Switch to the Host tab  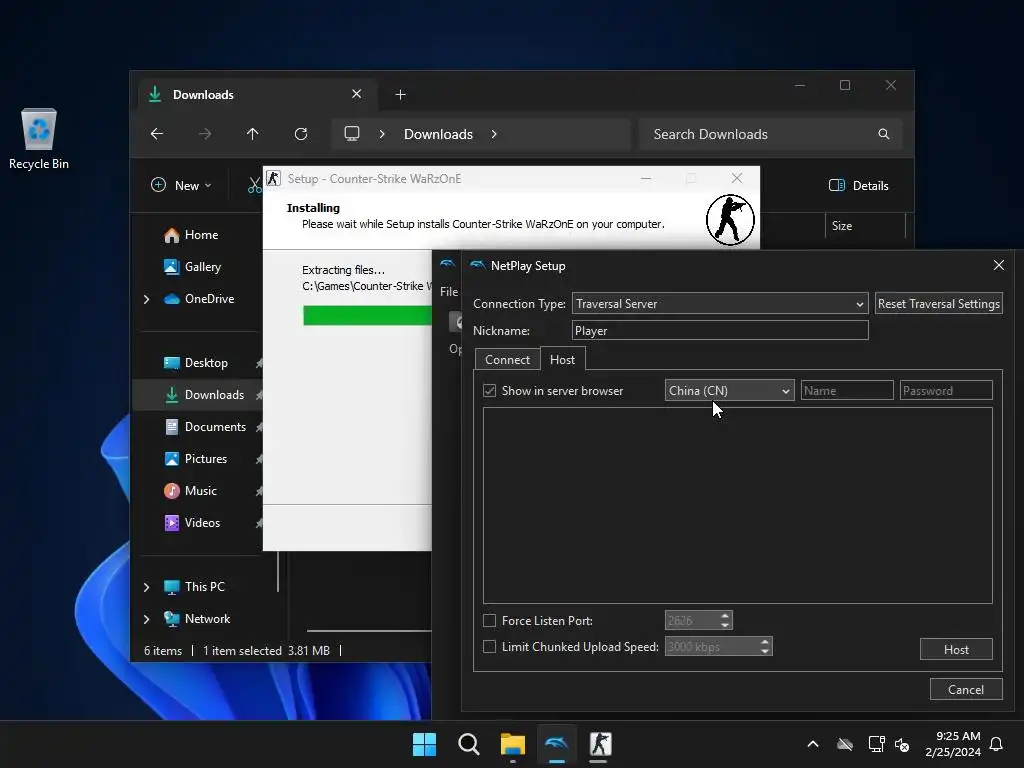tap(562, 359)
